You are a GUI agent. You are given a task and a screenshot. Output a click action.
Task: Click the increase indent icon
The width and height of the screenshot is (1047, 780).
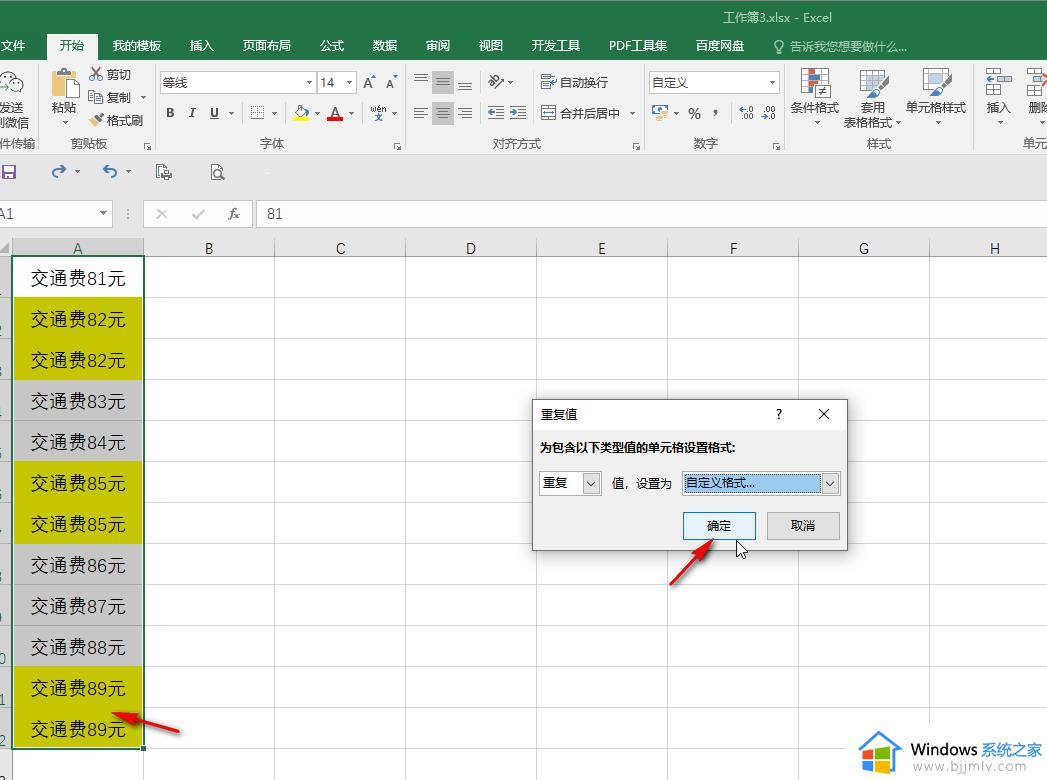coord(518,113)
